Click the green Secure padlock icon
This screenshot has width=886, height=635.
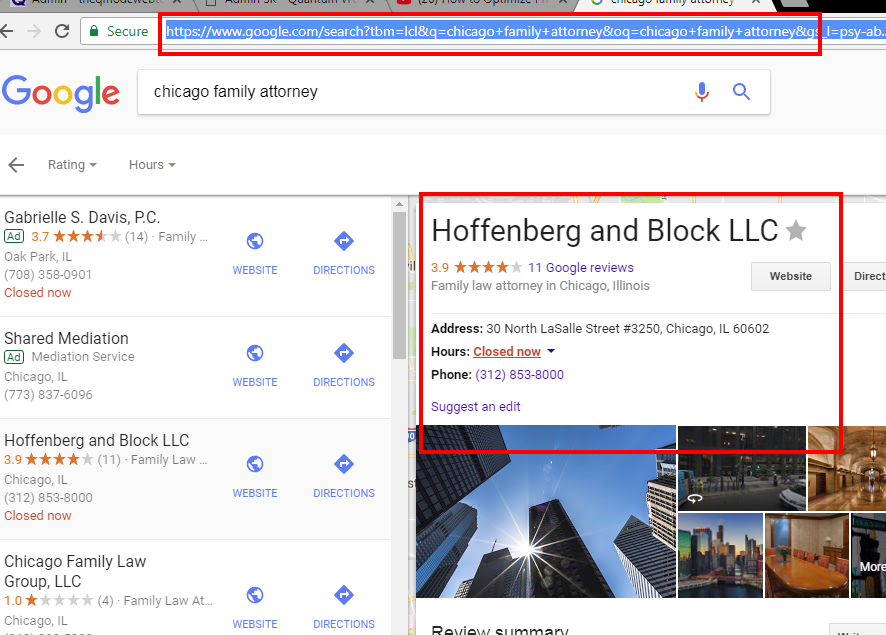click(x=94, y=31)
